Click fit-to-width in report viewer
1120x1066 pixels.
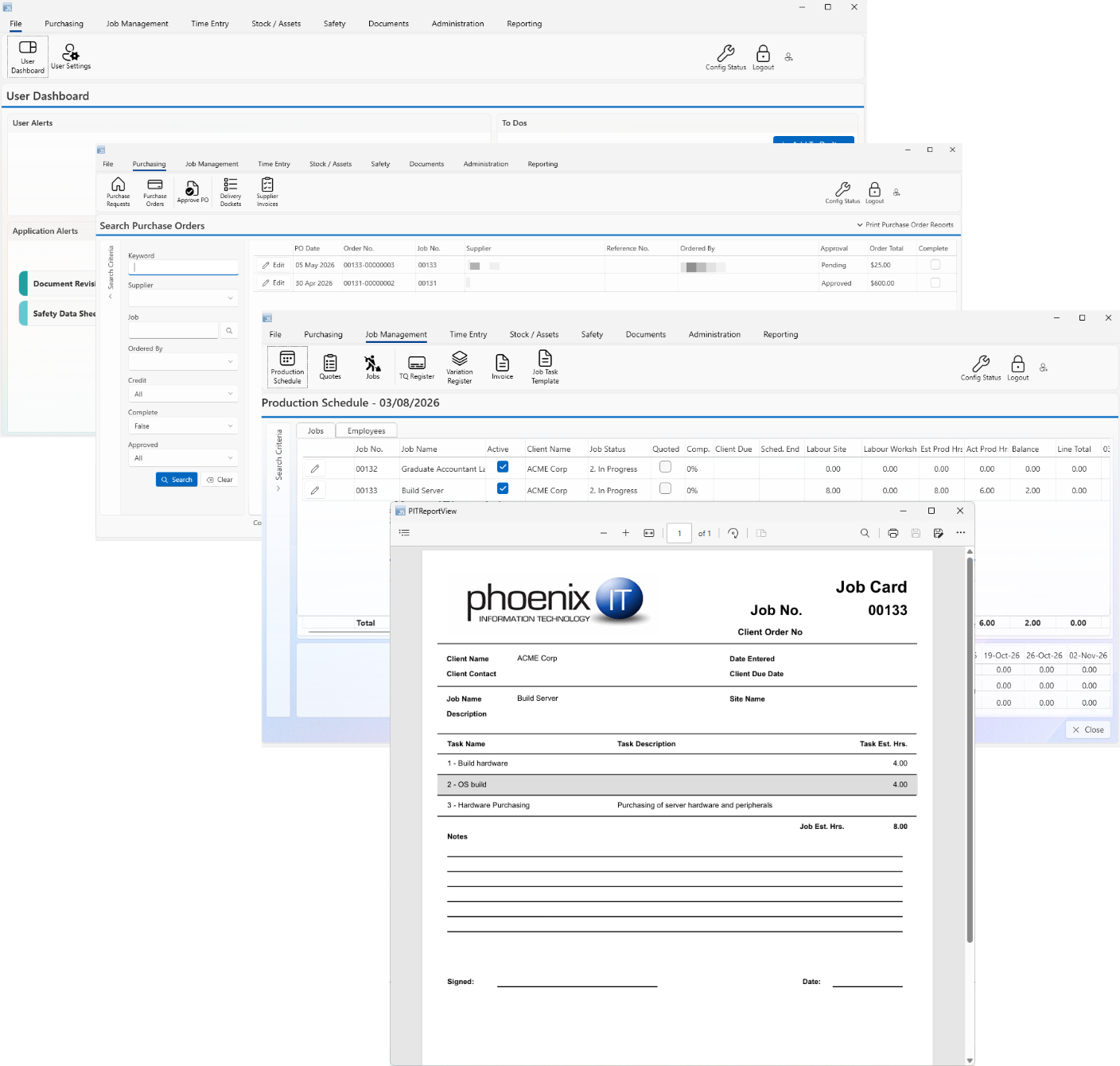(649, 533)
